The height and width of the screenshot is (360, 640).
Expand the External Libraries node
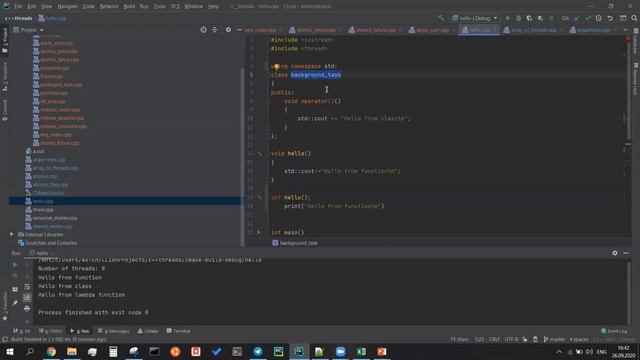click(x=11, y=234)
